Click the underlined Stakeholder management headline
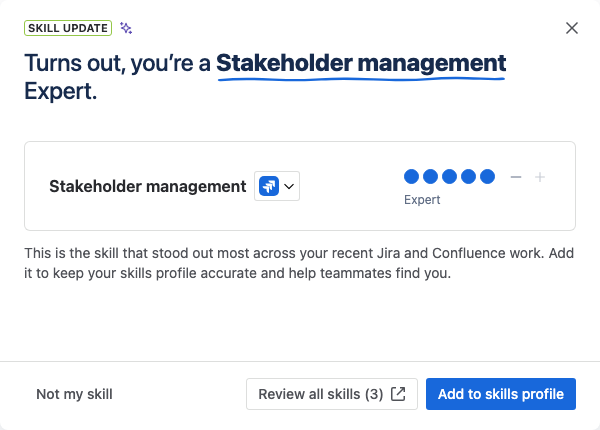 (361, 64)
